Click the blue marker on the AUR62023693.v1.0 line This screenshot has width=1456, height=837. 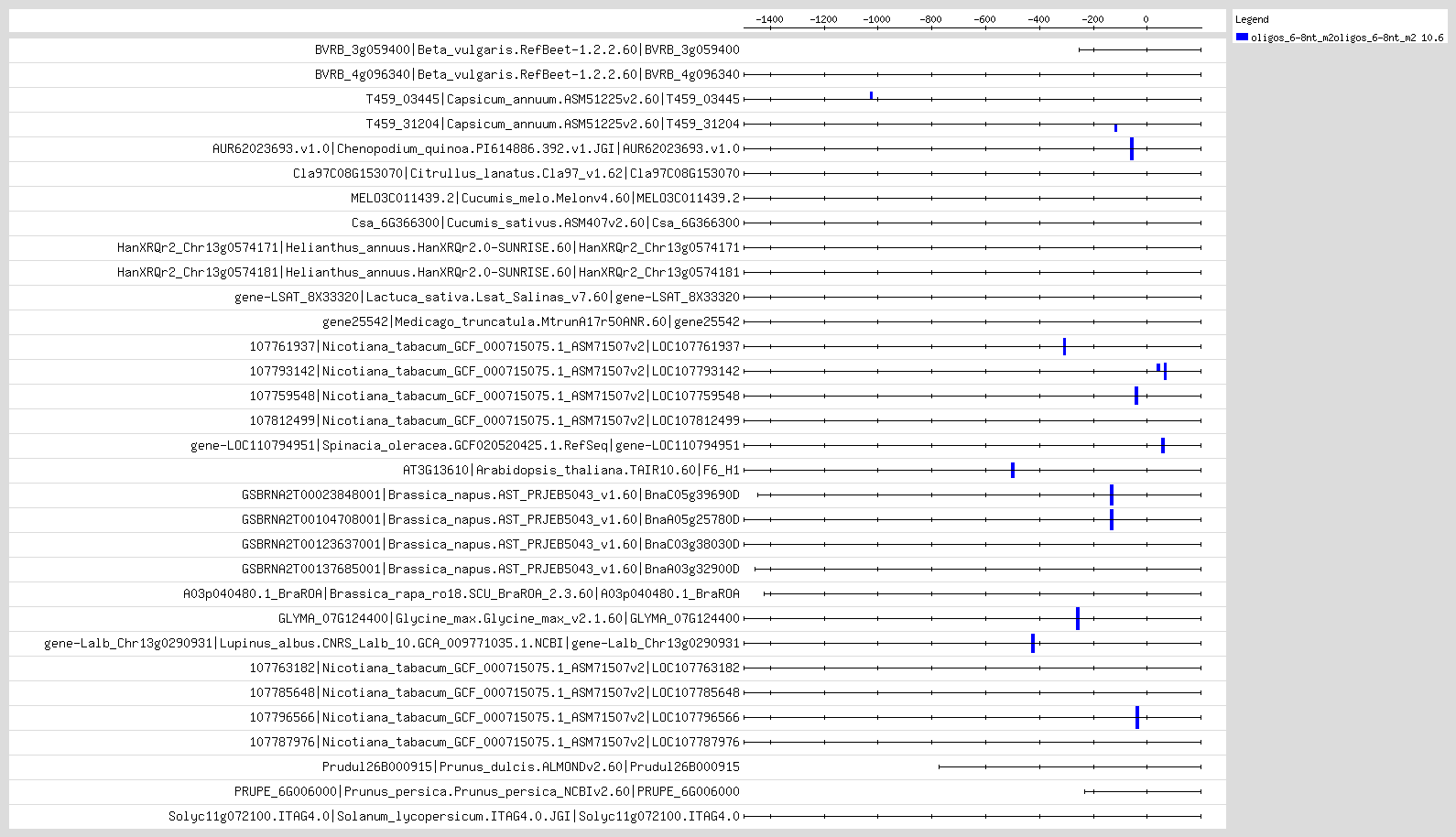[x=1132, y=148]
